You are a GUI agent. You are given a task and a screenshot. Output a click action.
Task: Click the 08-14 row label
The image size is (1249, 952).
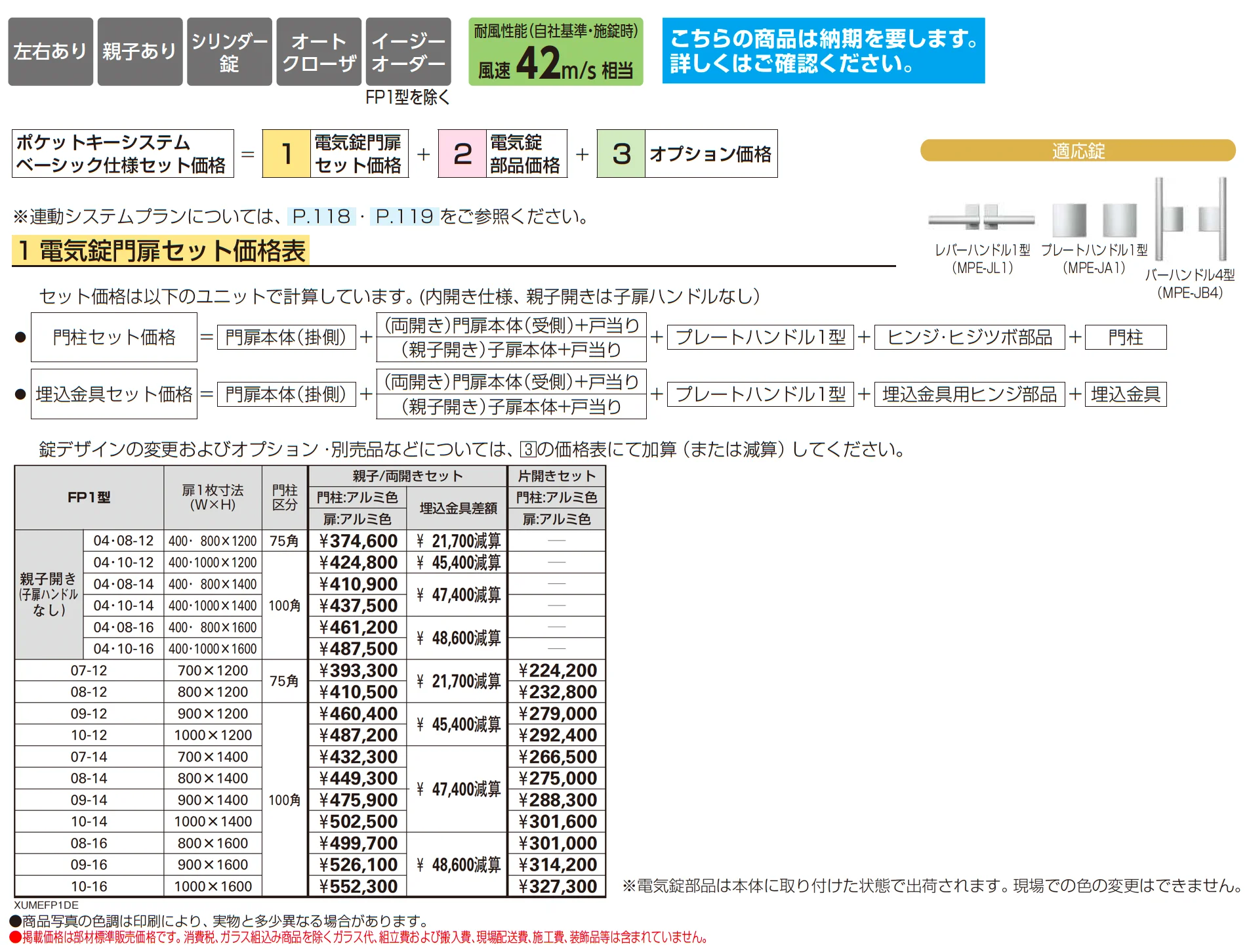(x=89, y=779)
